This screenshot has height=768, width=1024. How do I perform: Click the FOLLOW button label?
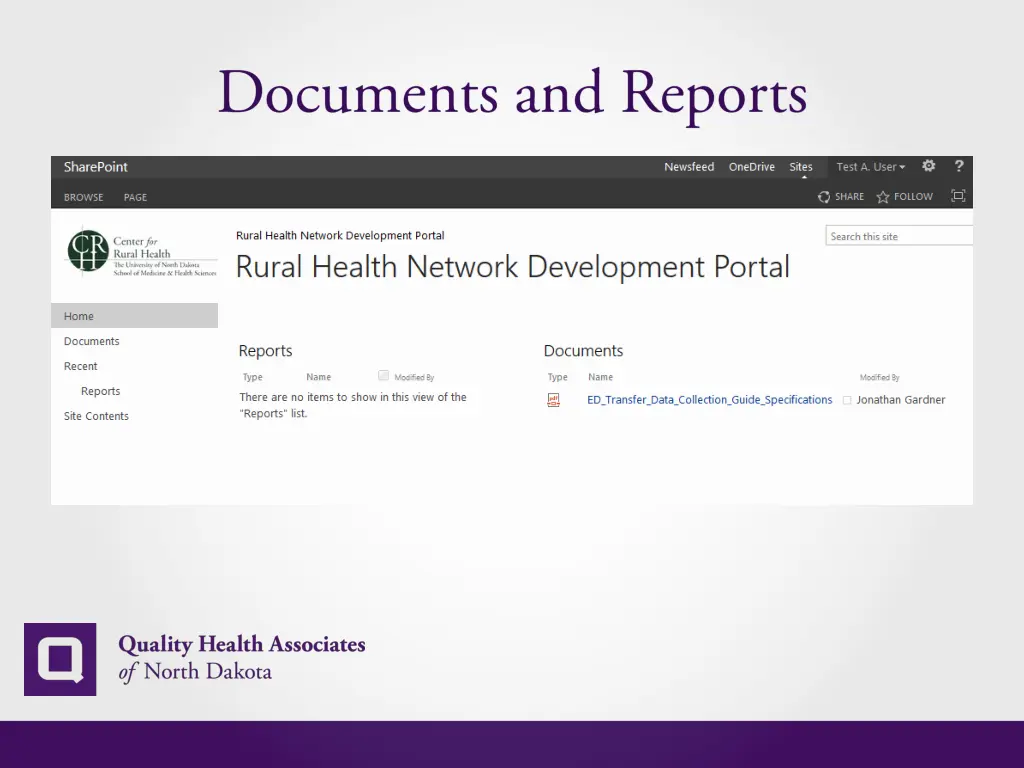[913, 197]
